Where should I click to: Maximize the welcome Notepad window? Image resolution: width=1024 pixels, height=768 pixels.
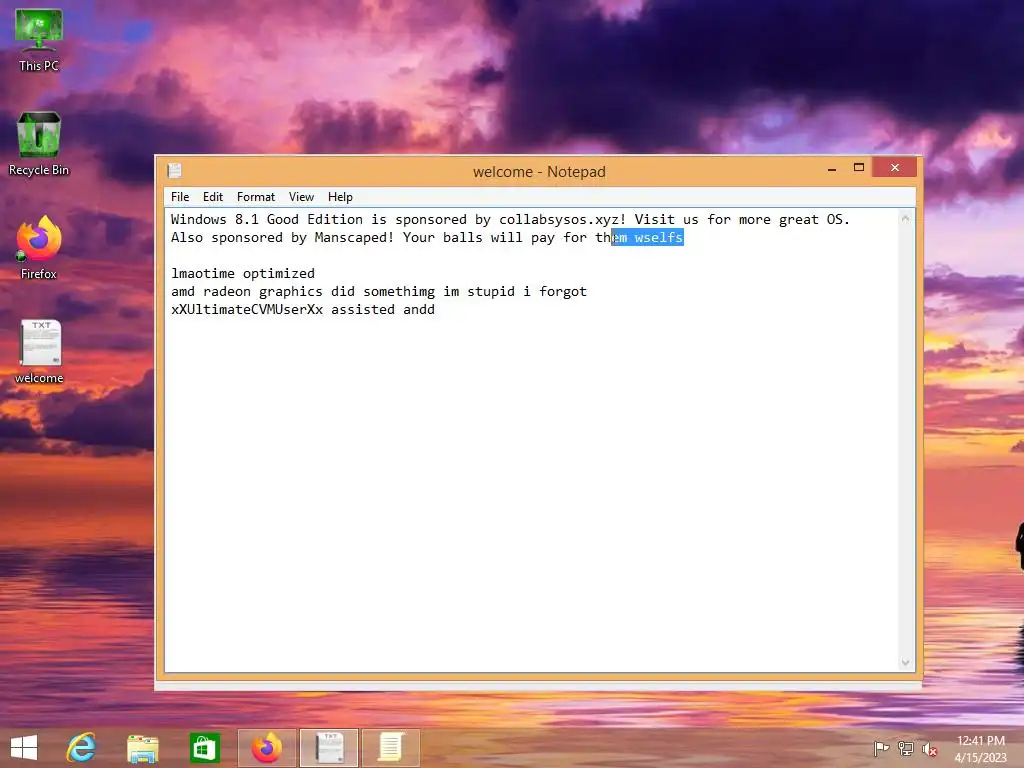(x=859, y=168)
